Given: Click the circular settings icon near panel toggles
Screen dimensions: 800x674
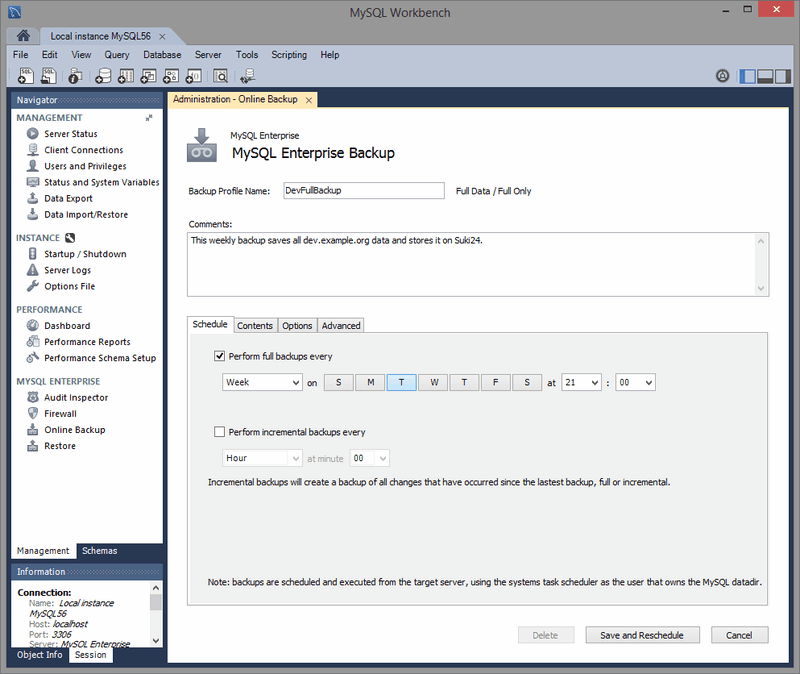Looking at the screenshot, I should [722, 76].
